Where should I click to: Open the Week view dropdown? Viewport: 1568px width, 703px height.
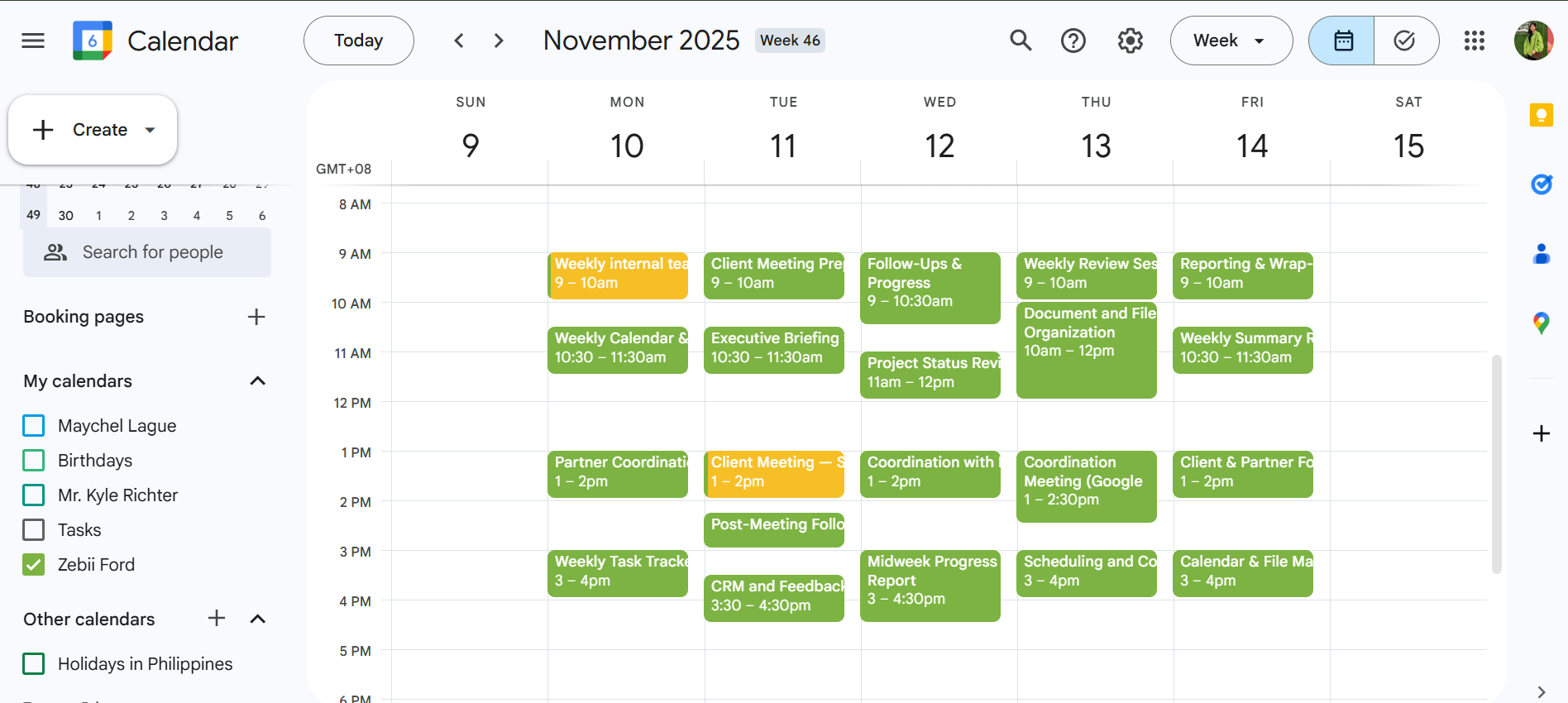(x=1231, y=41)
